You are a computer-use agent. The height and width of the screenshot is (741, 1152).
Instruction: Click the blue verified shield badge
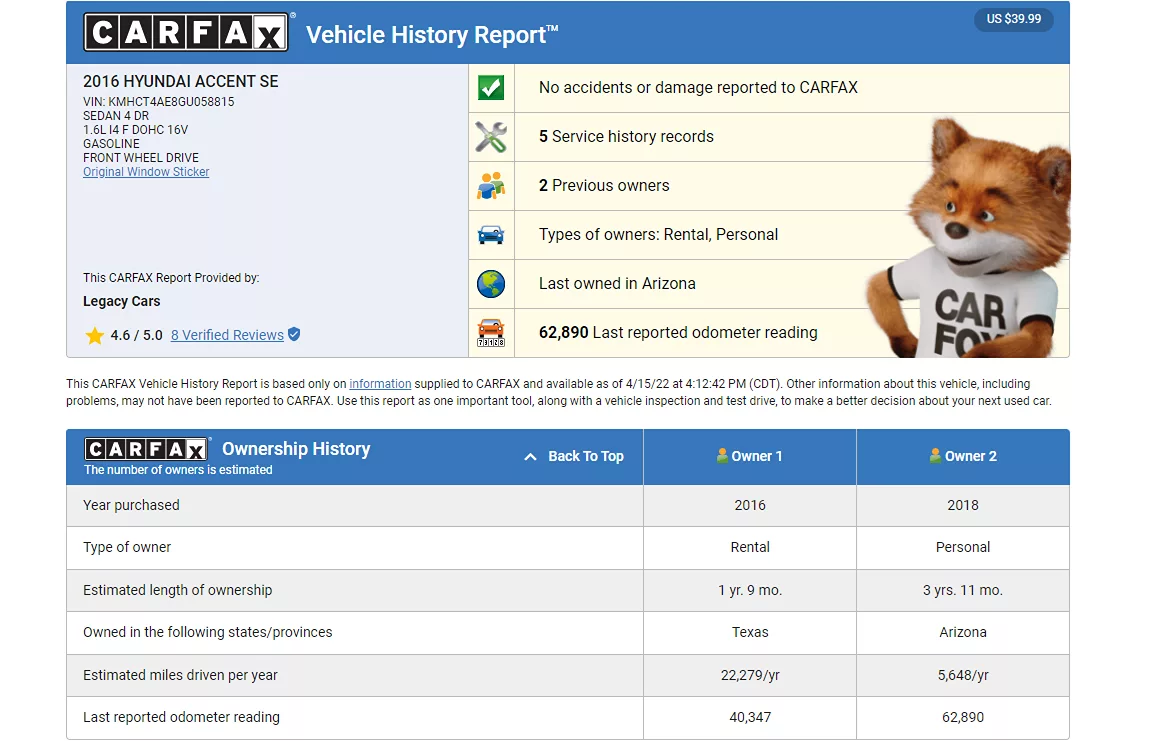click(x=294, y=335)
